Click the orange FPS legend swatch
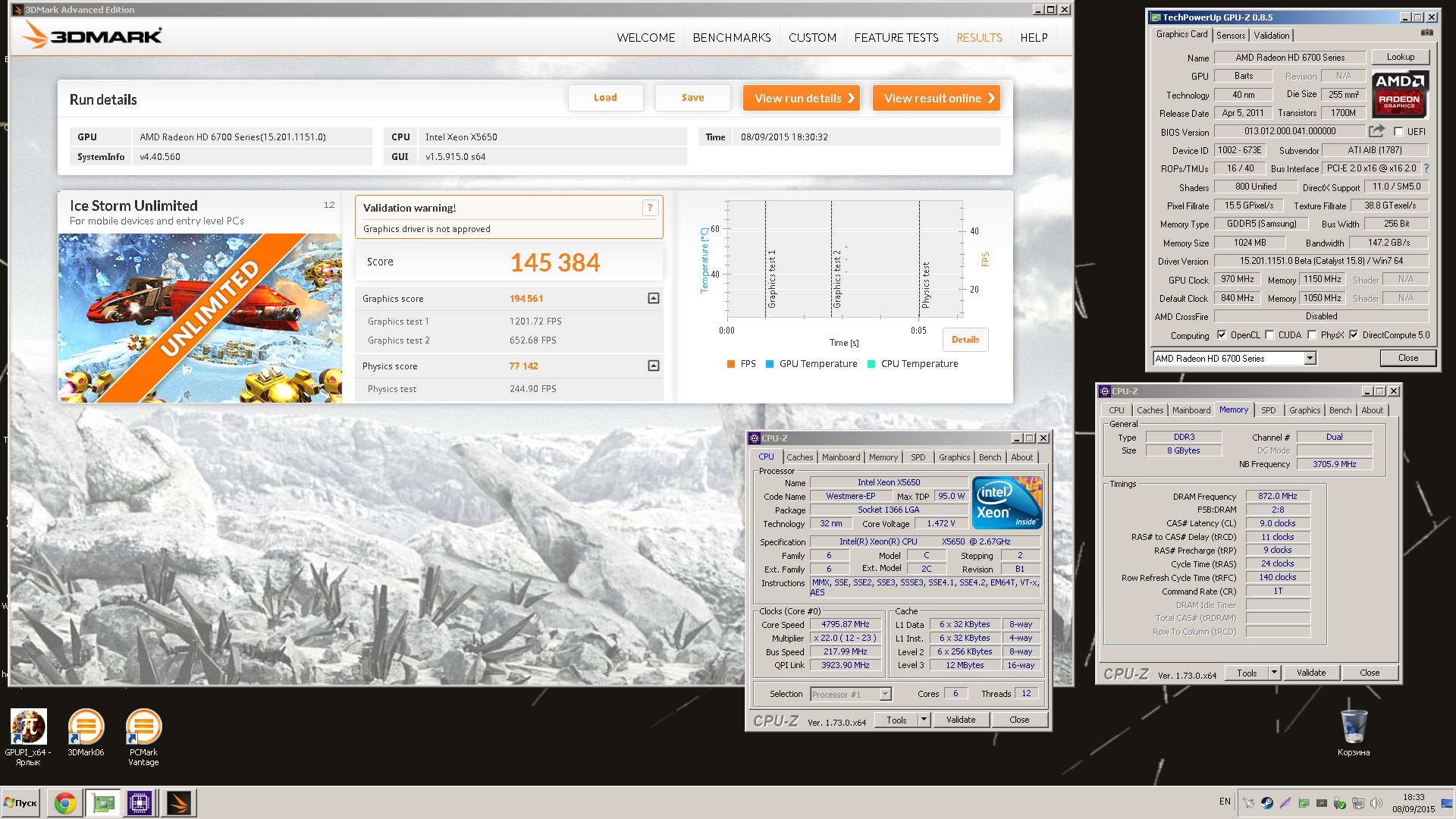The image size is (1456, 819). tap(731, 364)
